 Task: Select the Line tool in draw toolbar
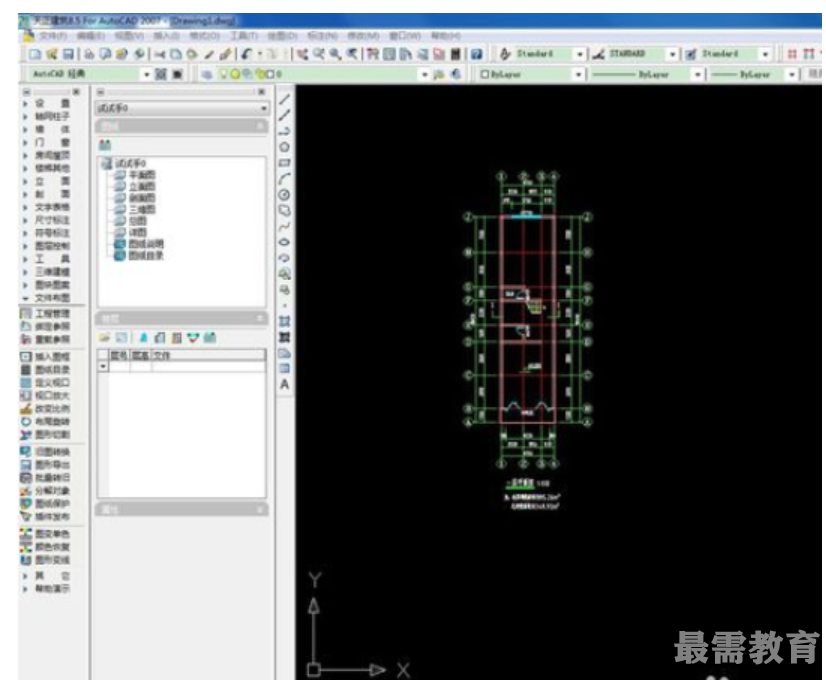click(284, 99)
